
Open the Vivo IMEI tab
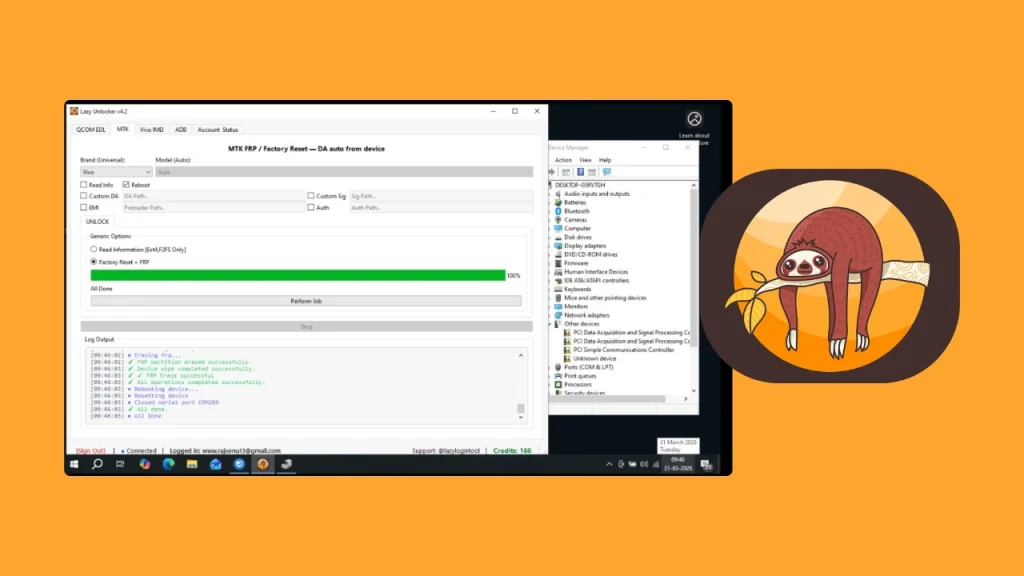click(x=152, y=129)
